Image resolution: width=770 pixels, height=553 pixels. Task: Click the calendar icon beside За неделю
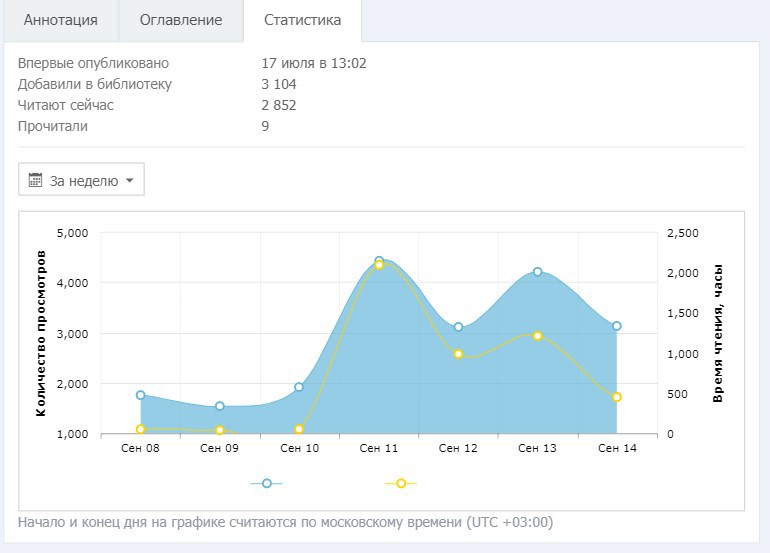36,180
